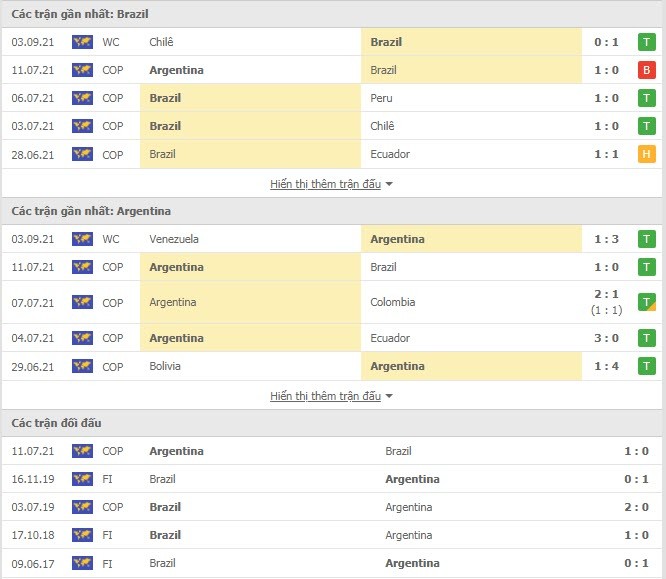Click the dropdown arrow after Brazil's 'Hiển thị thêm trận đấu'

[x=389, y=184]
